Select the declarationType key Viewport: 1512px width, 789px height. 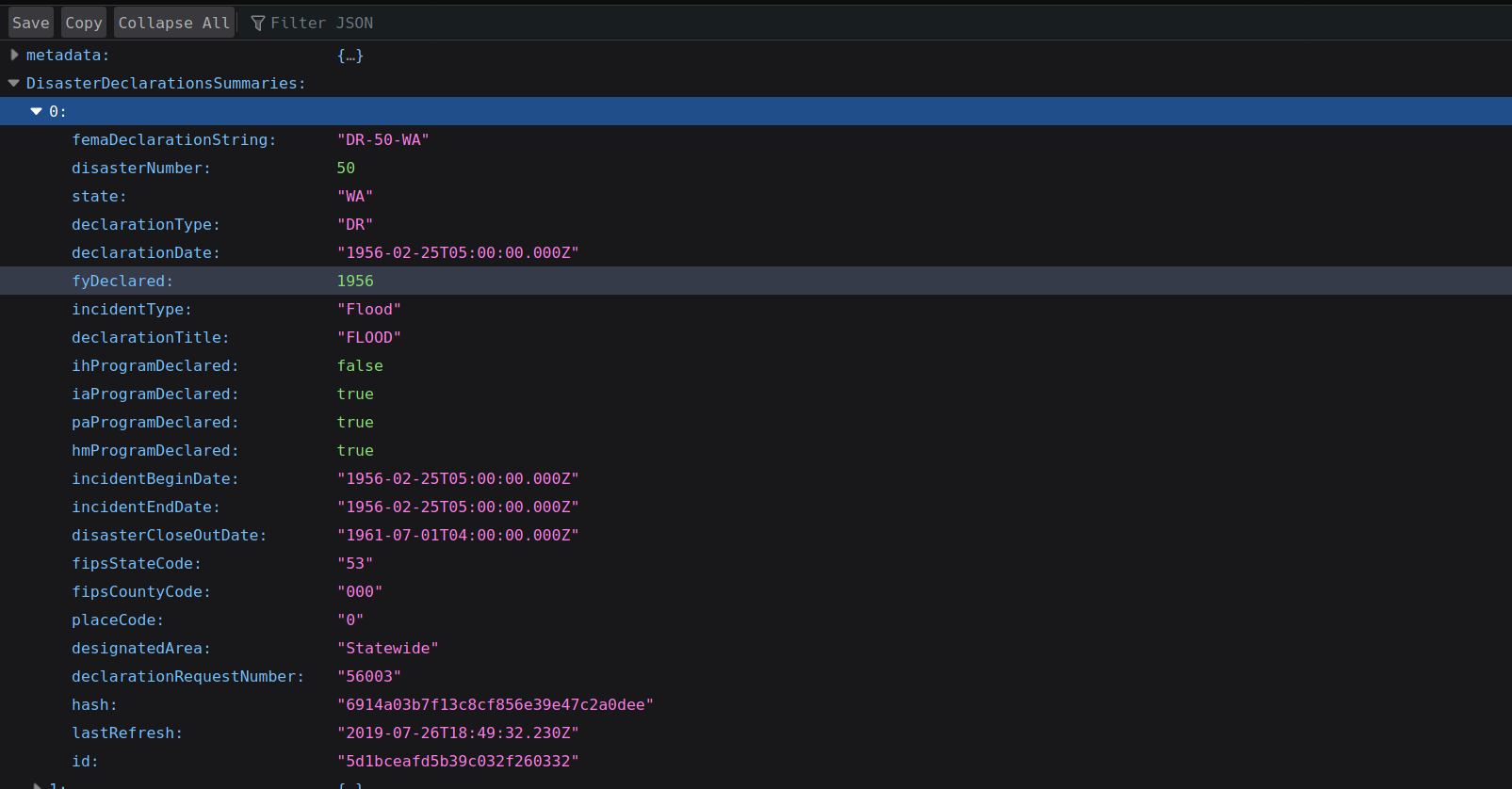click(x=146, y=224)
